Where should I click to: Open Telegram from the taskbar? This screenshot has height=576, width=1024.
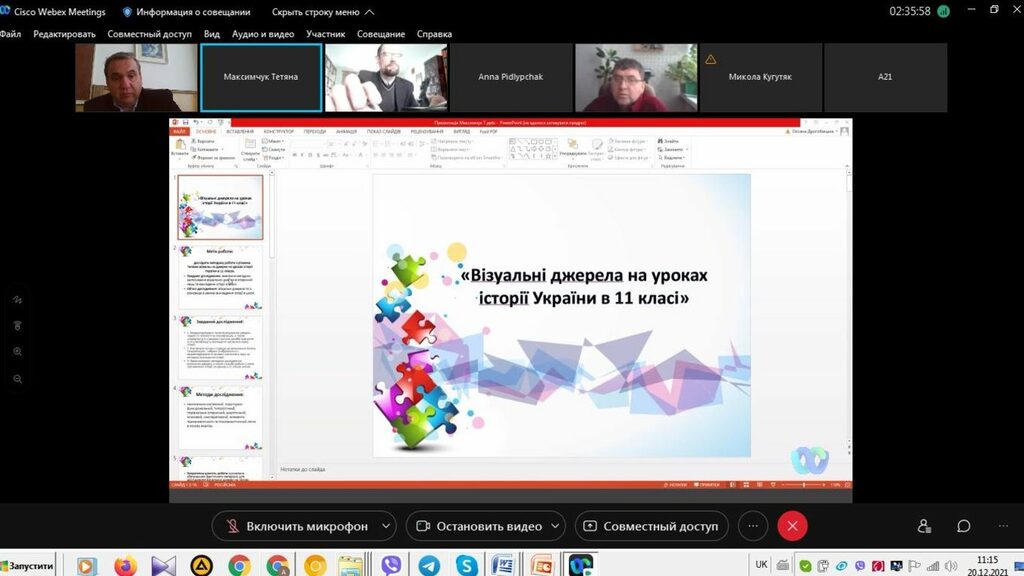click(x=429, y=566)
